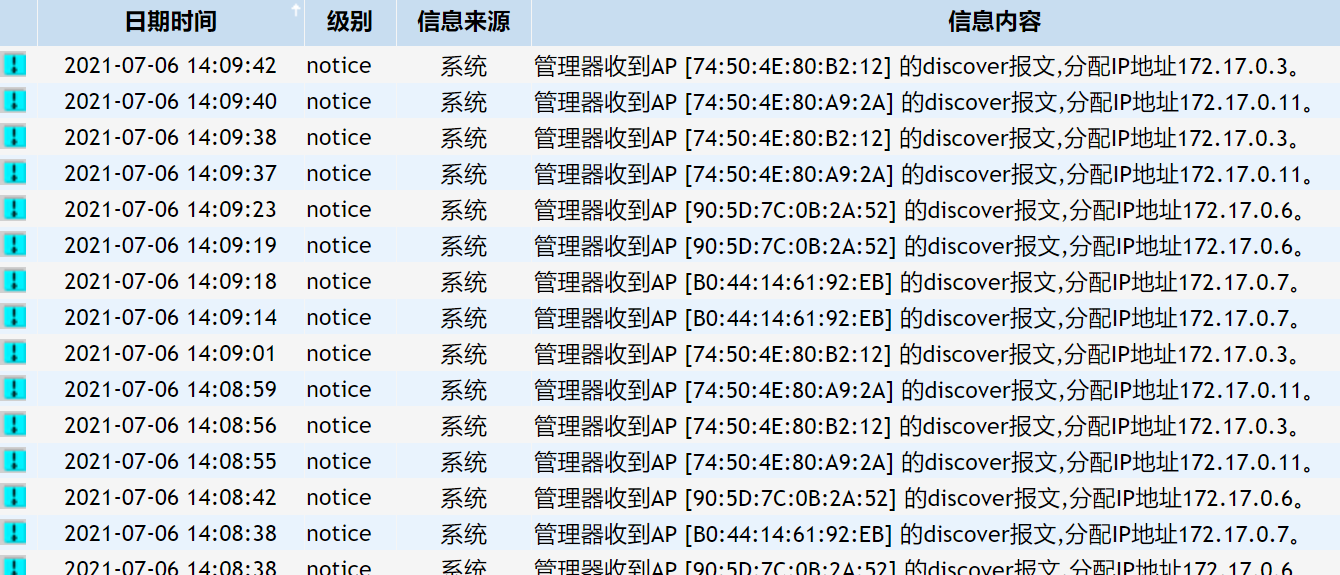Click the notice icon for the 14:09:40 row
Image resolution: width=1340 pixels, height=575 pixels.
14,102
